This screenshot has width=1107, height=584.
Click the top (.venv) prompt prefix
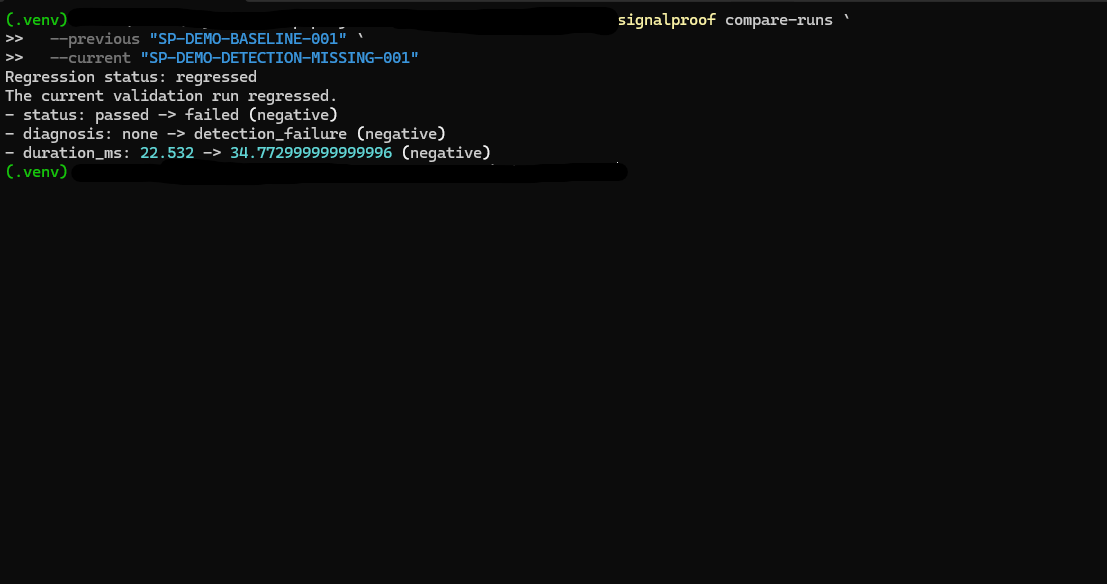pyautogui.click(x=36, y=20)
